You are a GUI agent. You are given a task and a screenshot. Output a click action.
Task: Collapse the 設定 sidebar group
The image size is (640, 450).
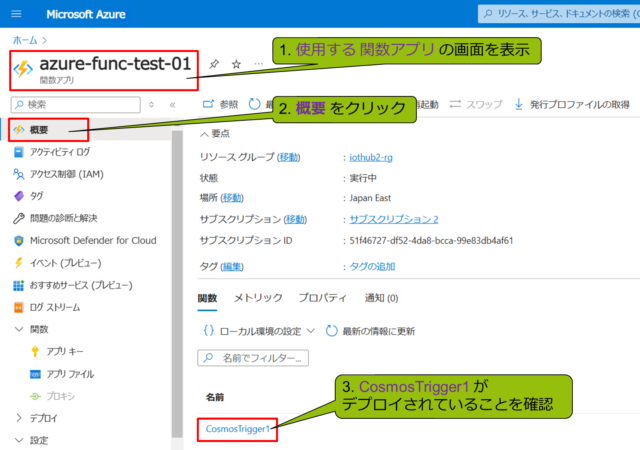(19, 440)
